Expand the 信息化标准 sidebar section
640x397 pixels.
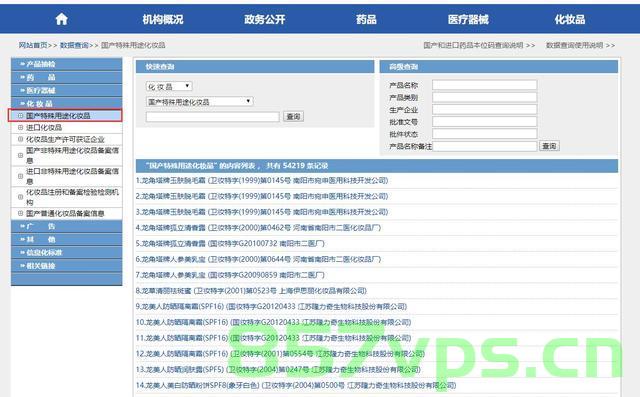67,252
